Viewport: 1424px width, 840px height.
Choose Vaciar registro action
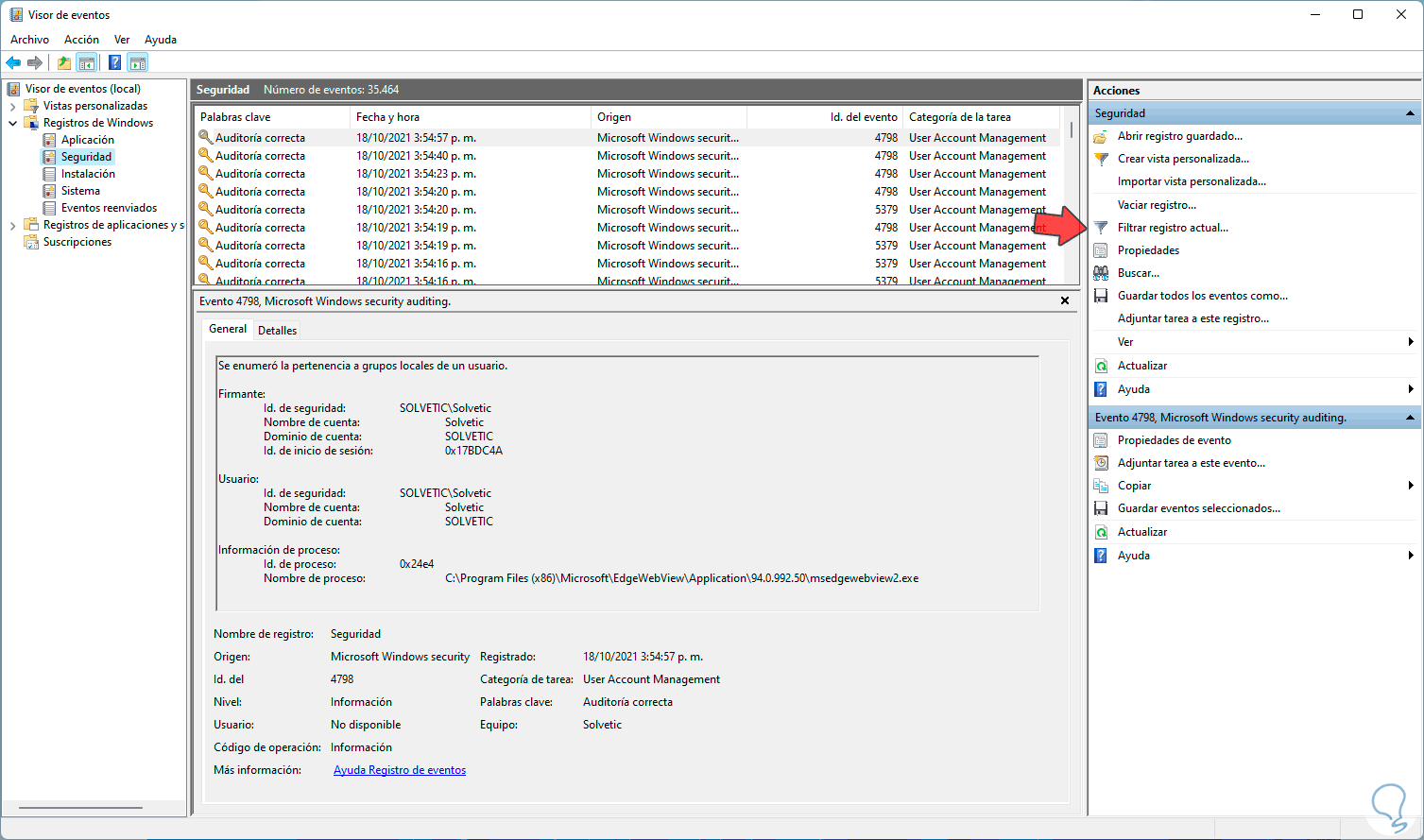point(1157,205)
